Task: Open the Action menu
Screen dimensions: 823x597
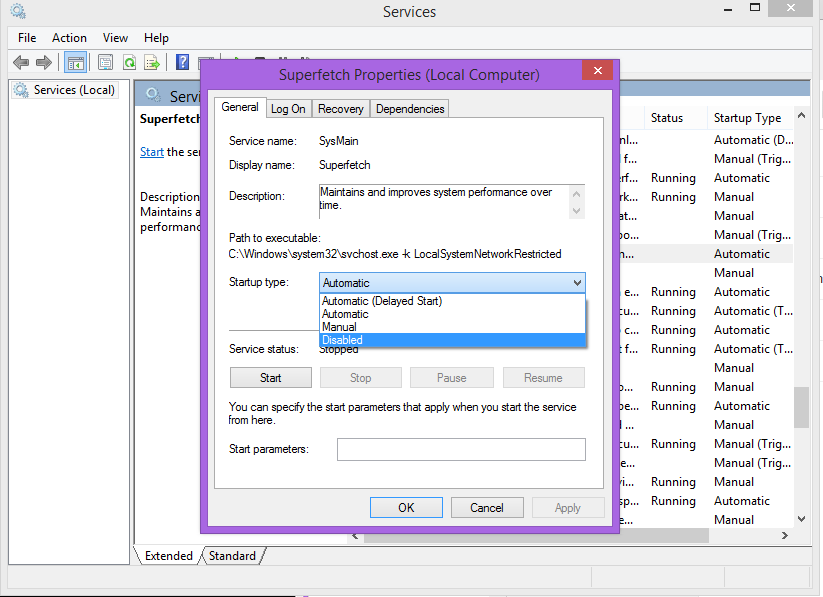Action: [69, 38]
